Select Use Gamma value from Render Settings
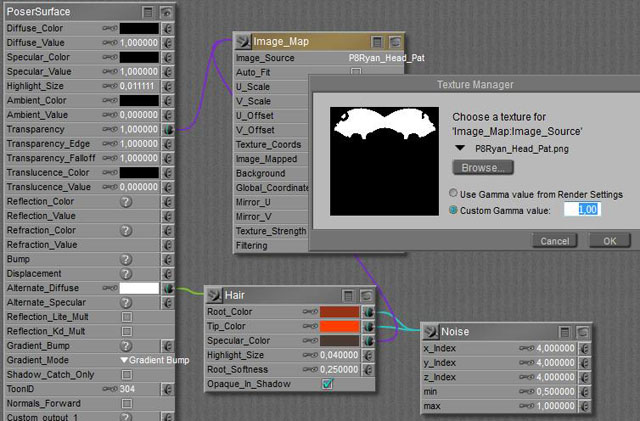This screenshot has width=640, height=421. tap(453, 193)
